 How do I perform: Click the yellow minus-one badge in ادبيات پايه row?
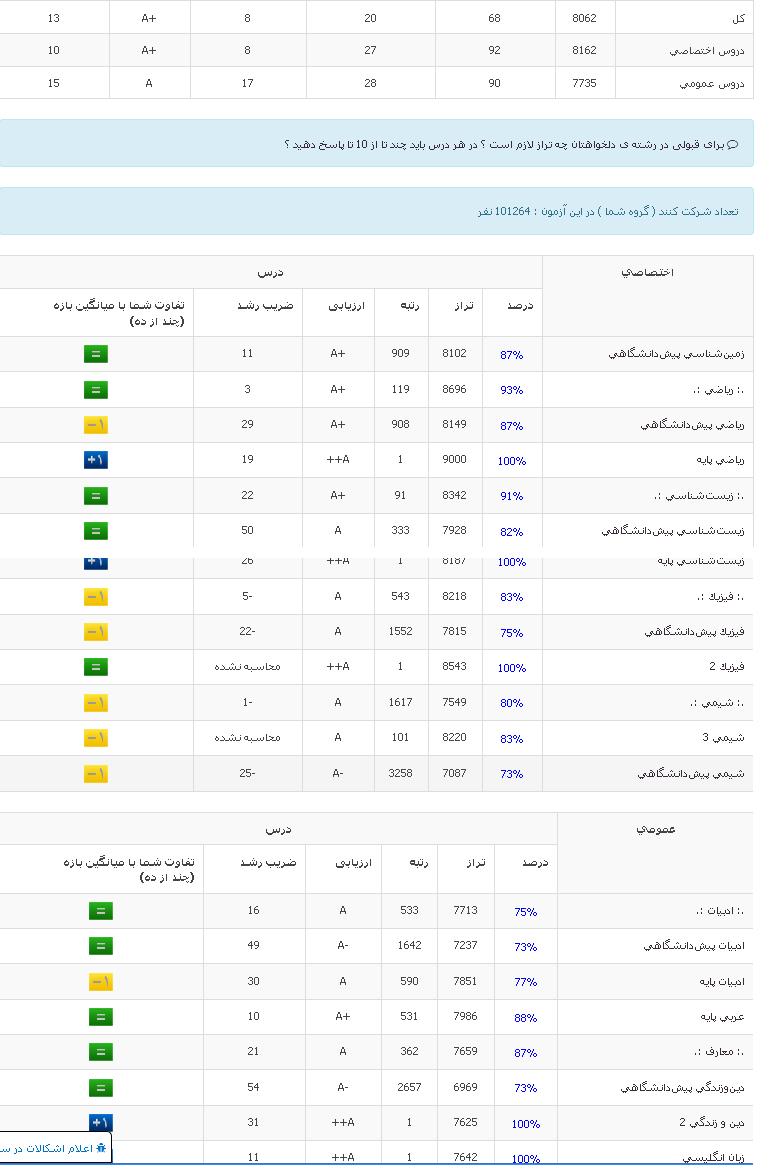point(101,982)
